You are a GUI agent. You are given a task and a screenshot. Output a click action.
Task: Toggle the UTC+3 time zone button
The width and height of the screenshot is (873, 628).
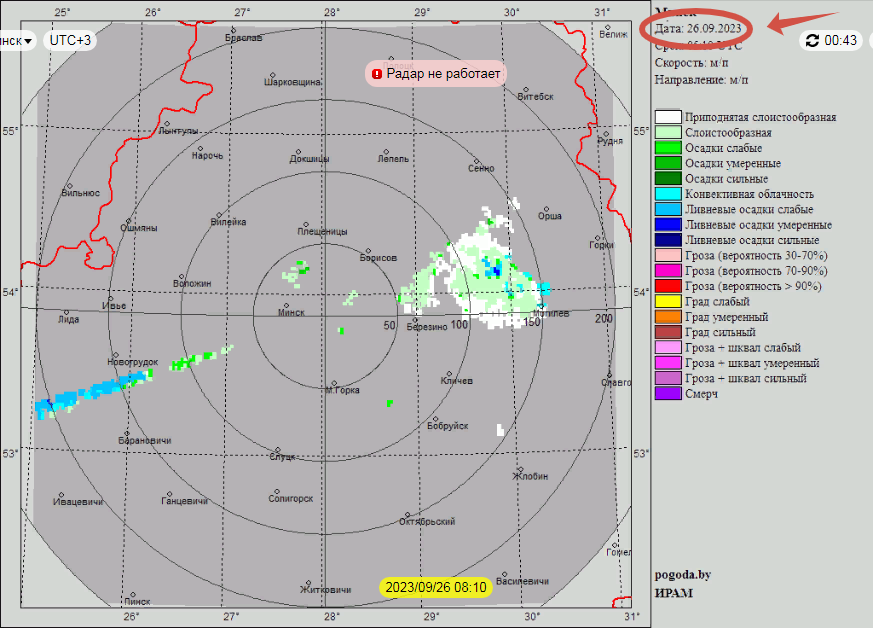tap(69, 40)
